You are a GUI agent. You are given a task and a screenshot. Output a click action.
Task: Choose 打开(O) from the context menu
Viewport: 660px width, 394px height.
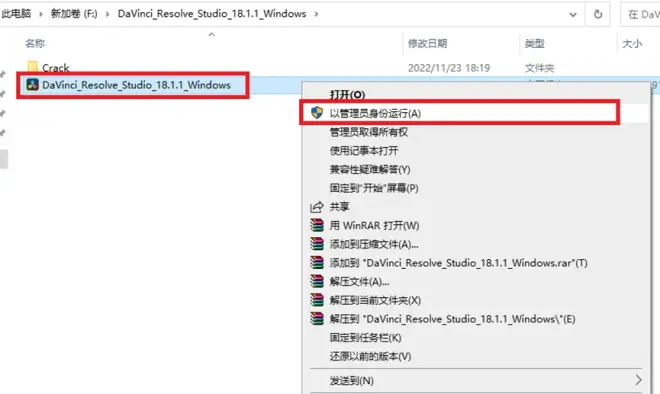coord(348,95)
